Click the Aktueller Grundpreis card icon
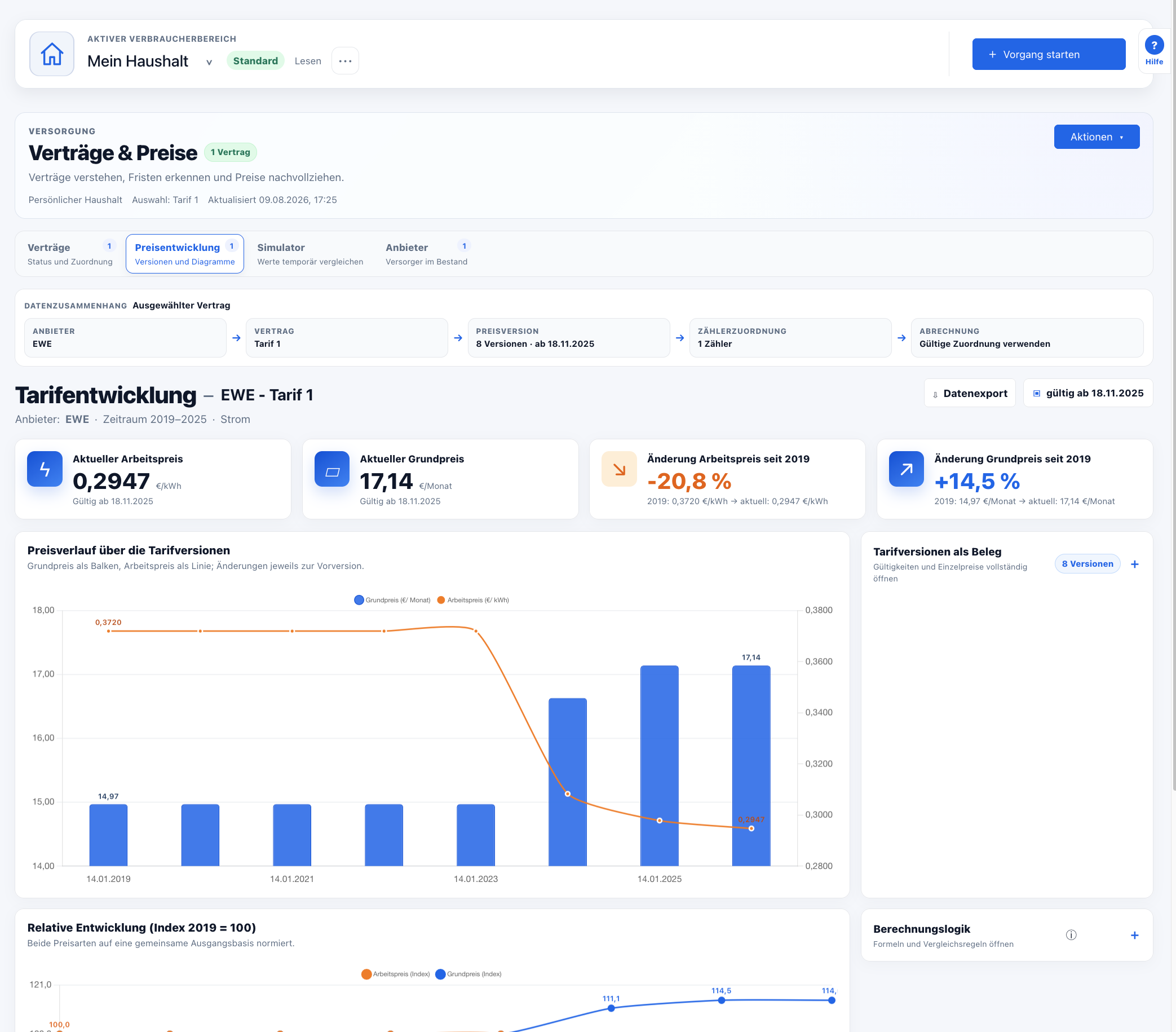This screenshot has width=1176, height=1032. (x=332, y=469)
